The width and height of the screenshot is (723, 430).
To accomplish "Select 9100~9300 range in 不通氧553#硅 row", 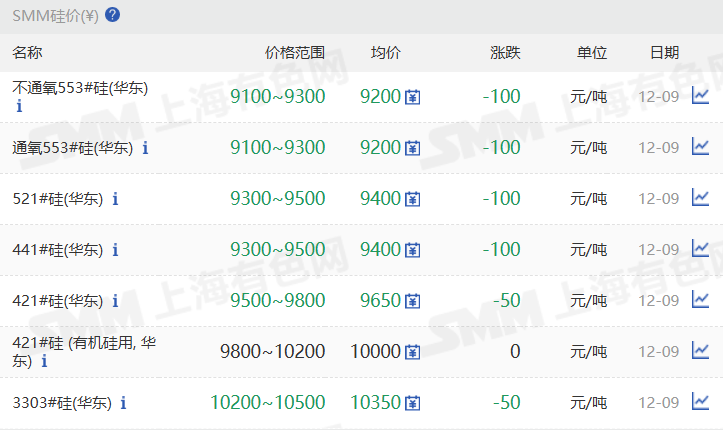I will pyautogui.click(x=278, y=96).
